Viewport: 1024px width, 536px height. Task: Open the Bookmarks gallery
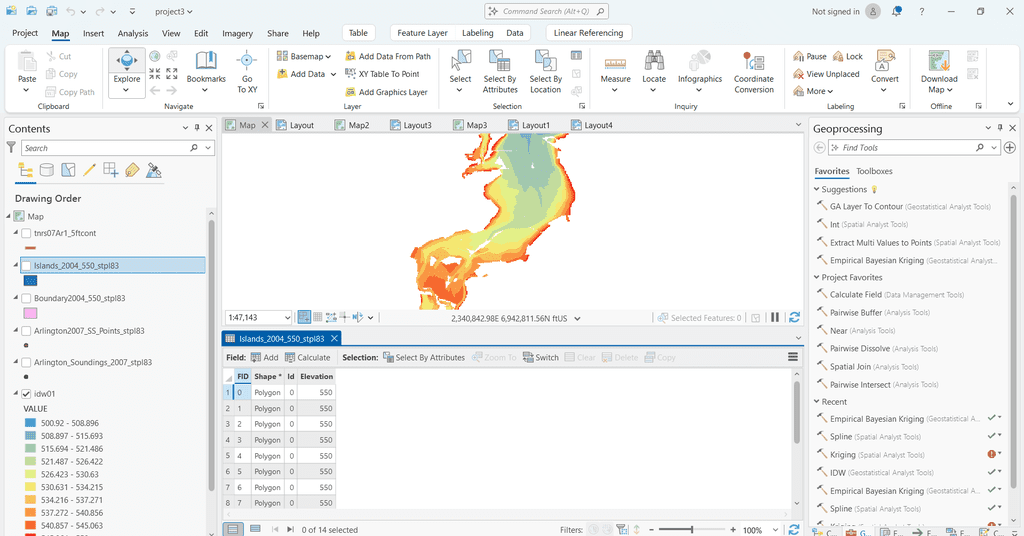206,72
